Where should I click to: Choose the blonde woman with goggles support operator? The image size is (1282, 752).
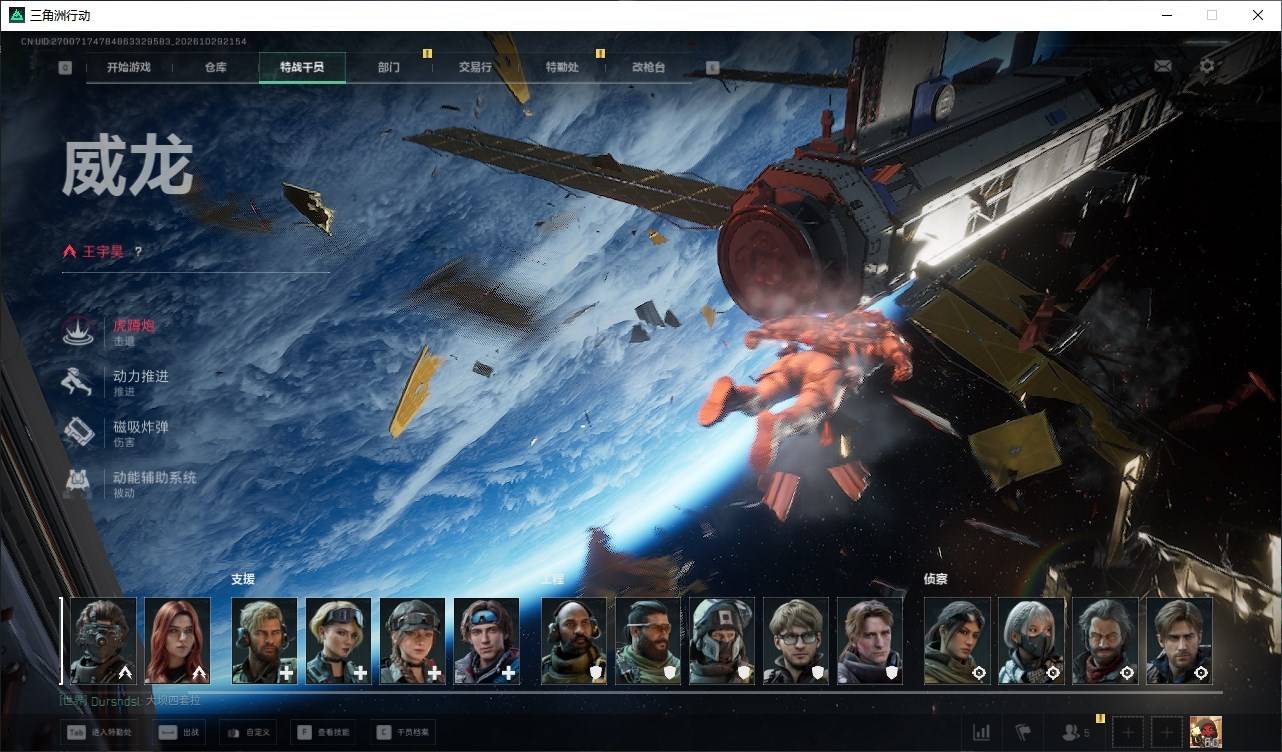click(338, 641)
